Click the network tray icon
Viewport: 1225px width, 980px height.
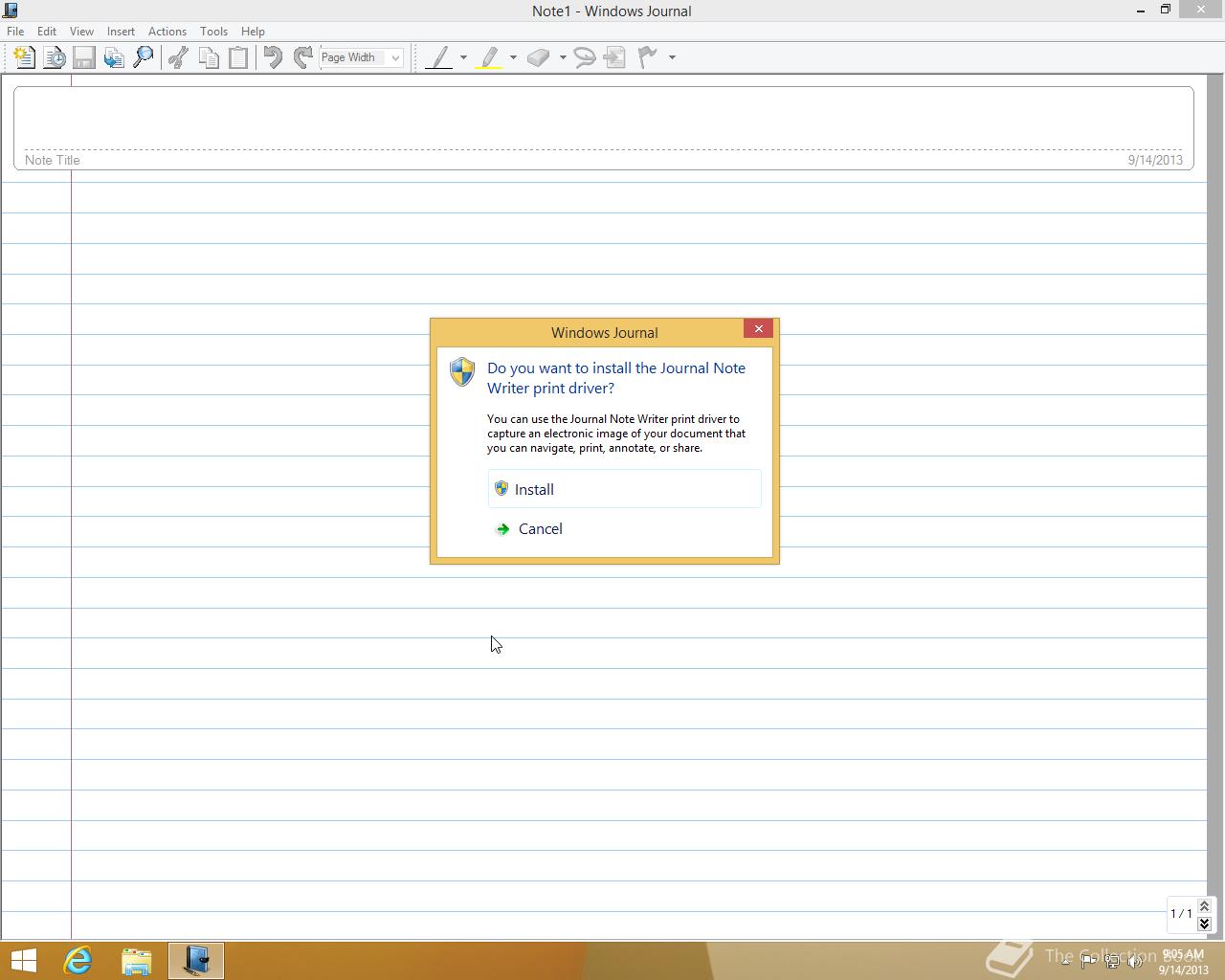point(1112,961)
